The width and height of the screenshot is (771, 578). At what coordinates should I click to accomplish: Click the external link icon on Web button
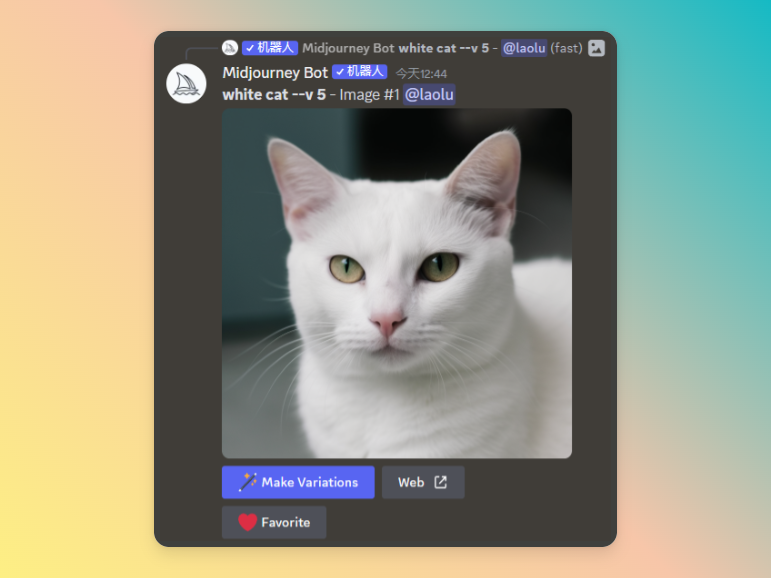coord(441,482)
